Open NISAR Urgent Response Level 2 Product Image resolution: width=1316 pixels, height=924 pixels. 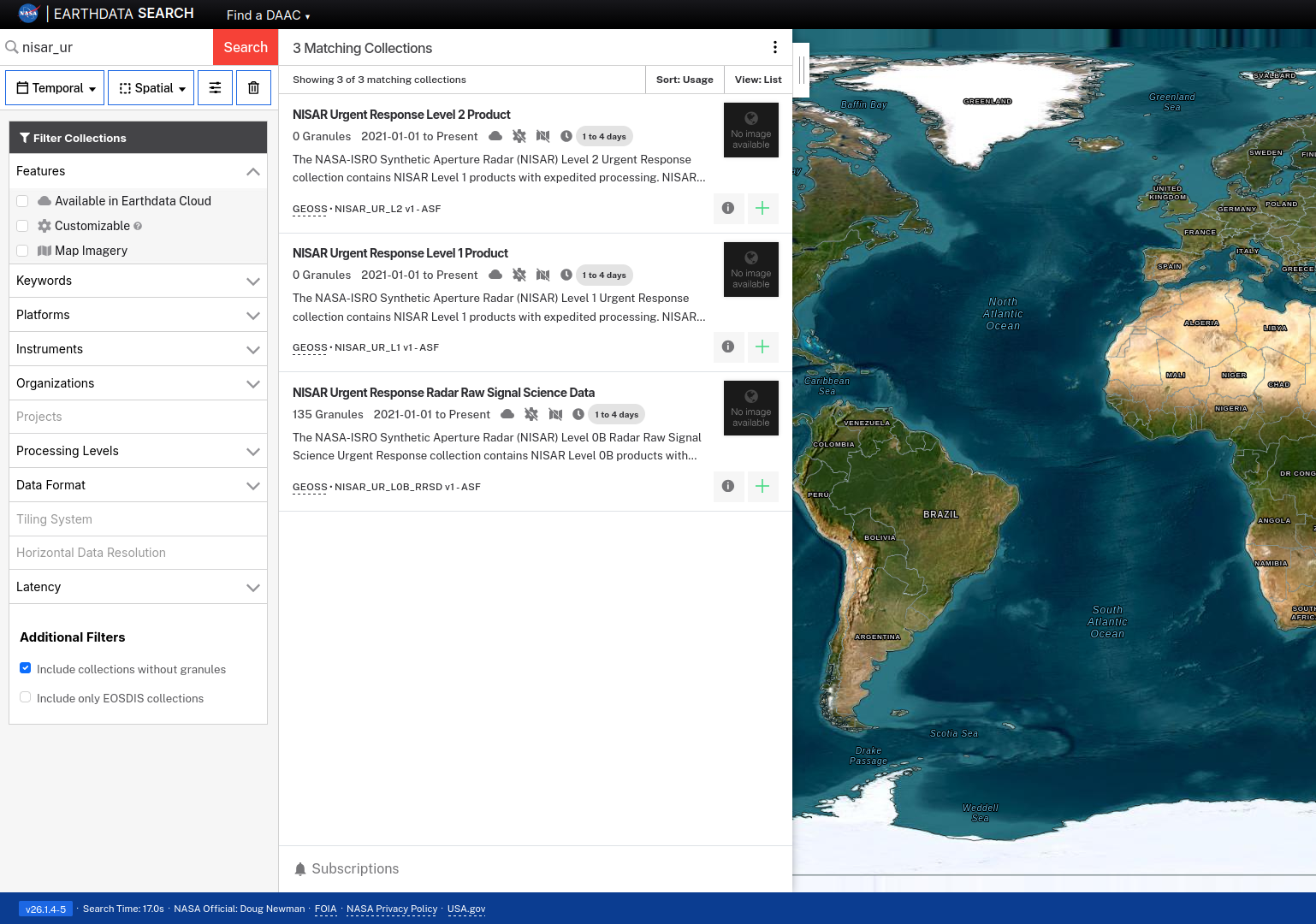tap(401, 115)
